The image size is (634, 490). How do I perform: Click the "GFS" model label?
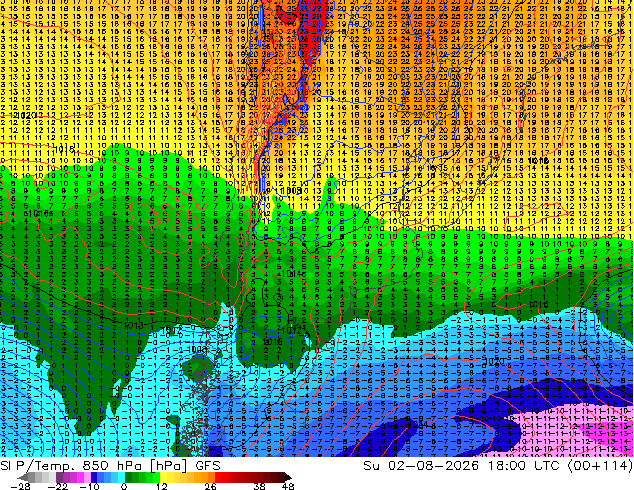click(x=208, y=466)
